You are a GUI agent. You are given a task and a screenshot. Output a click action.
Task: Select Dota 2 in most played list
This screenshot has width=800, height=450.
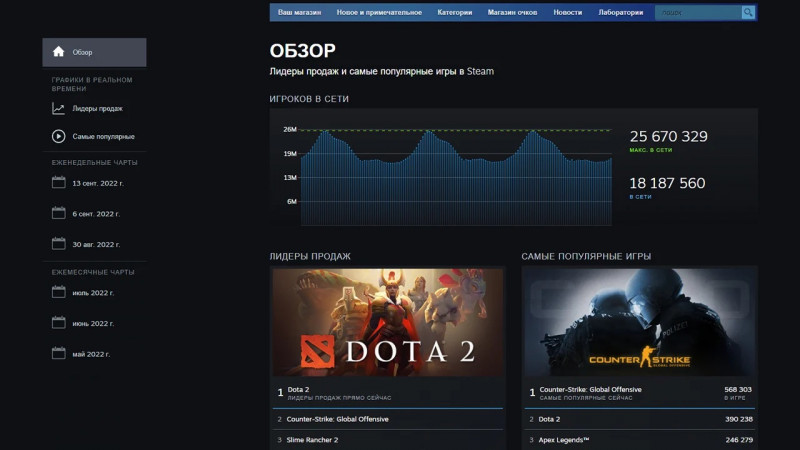(x=639, y=419)
